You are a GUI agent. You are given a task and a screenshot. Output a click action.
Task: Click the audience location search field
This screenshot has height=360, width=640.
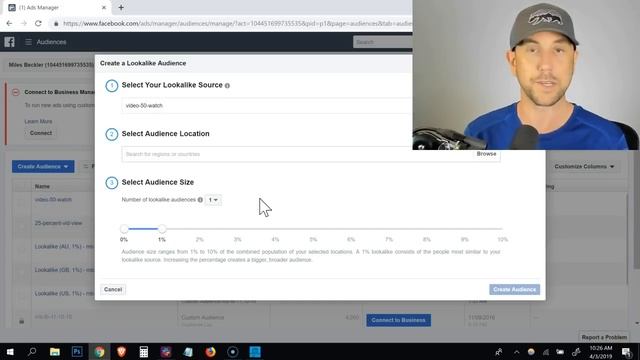pos(297,154)
